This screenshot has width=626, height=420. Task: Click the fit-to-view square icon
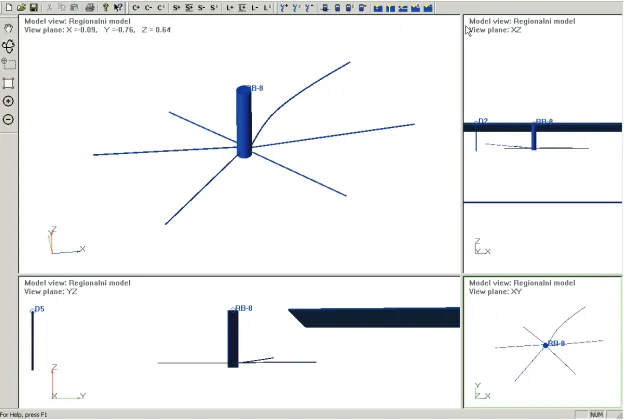(x=8, y=83)
